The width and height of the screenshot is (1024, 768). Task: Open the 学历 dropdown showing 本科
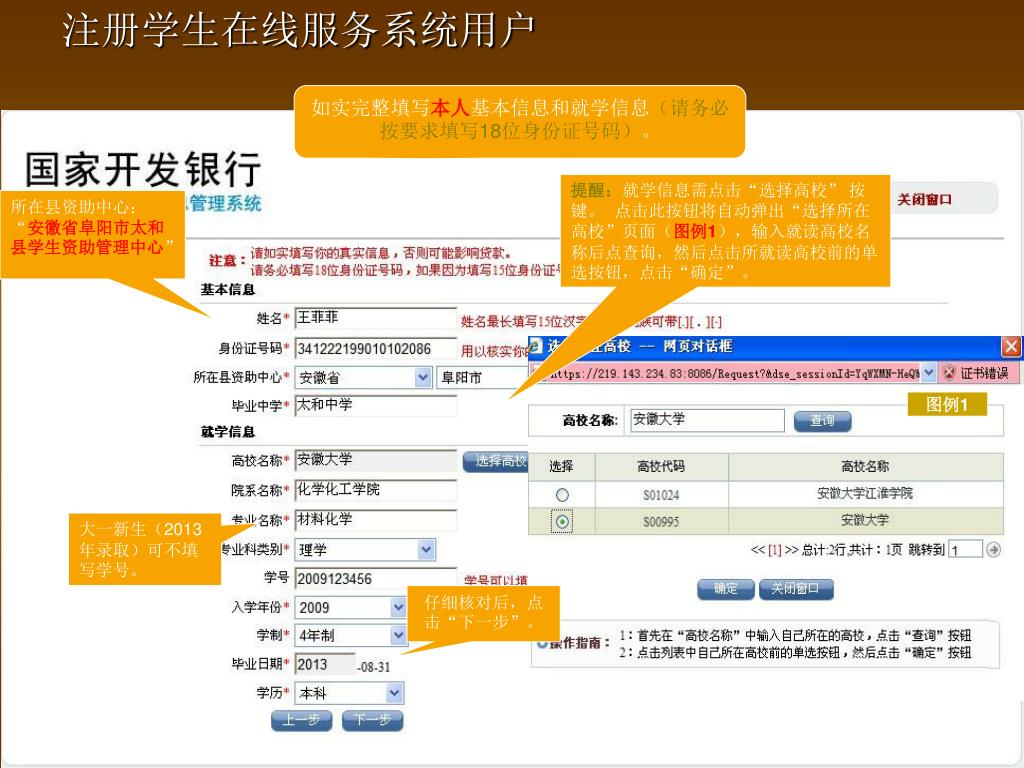(349, 693)
